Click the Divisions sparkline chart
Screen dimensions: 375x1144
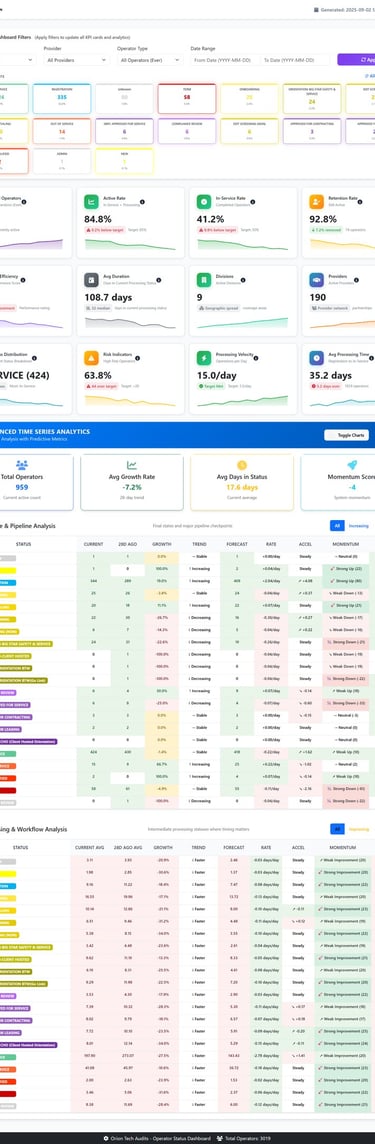coord(243,322)
